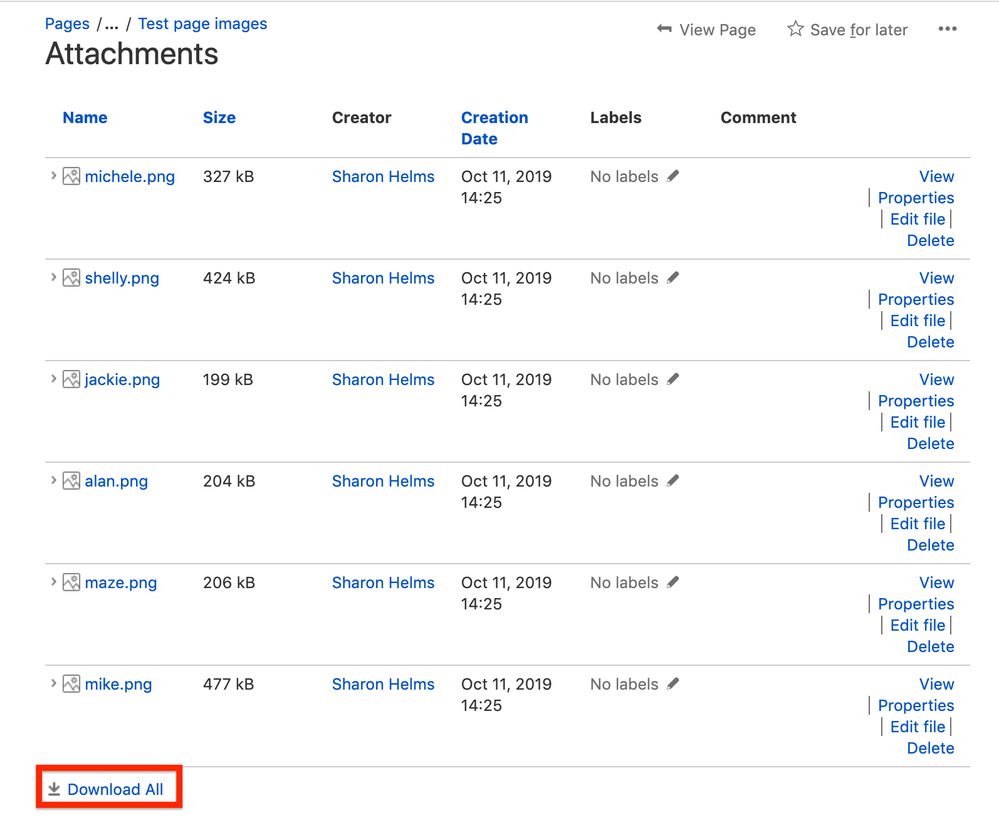999x819 pixels.
Task: Expand the jackie.png row details
Action: click(x=54, y=378)
